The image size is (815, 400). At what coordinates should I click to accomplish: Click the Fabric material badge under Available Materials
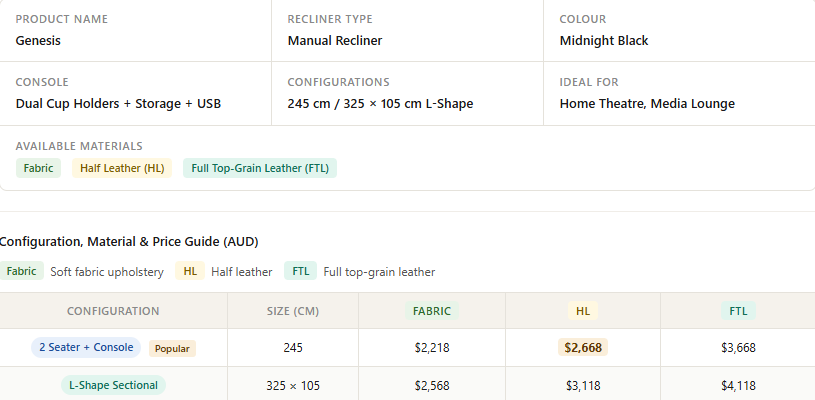pos(38,168)
